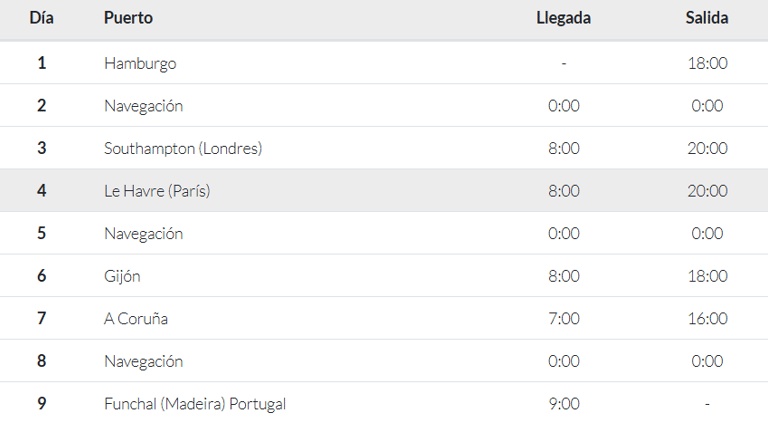
Task: Click day number 8 cell
Action: (42, 361)
